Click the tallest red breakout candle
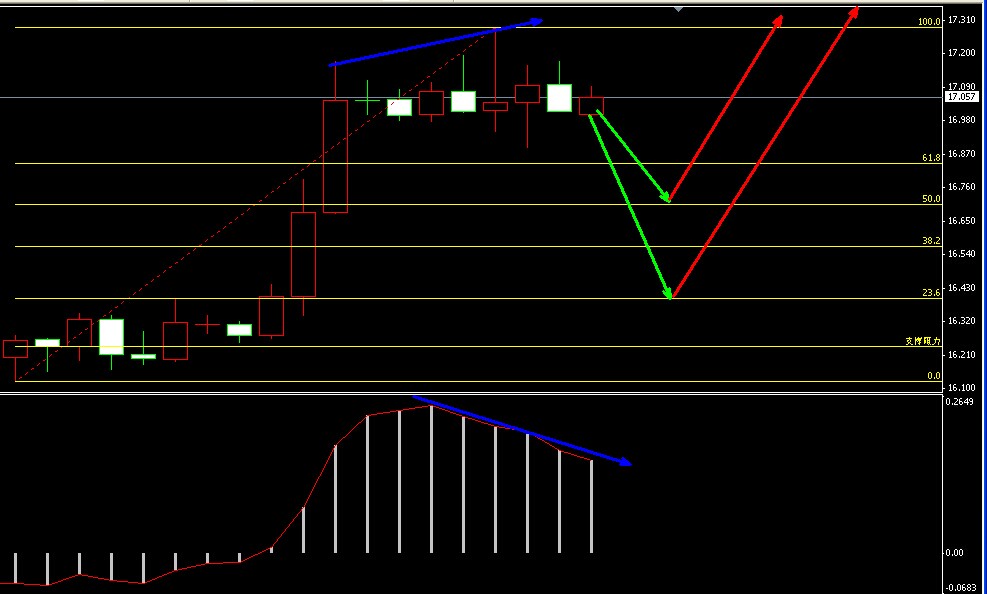The height and width of the screenshot is (594, 987). tap(335, 156)
